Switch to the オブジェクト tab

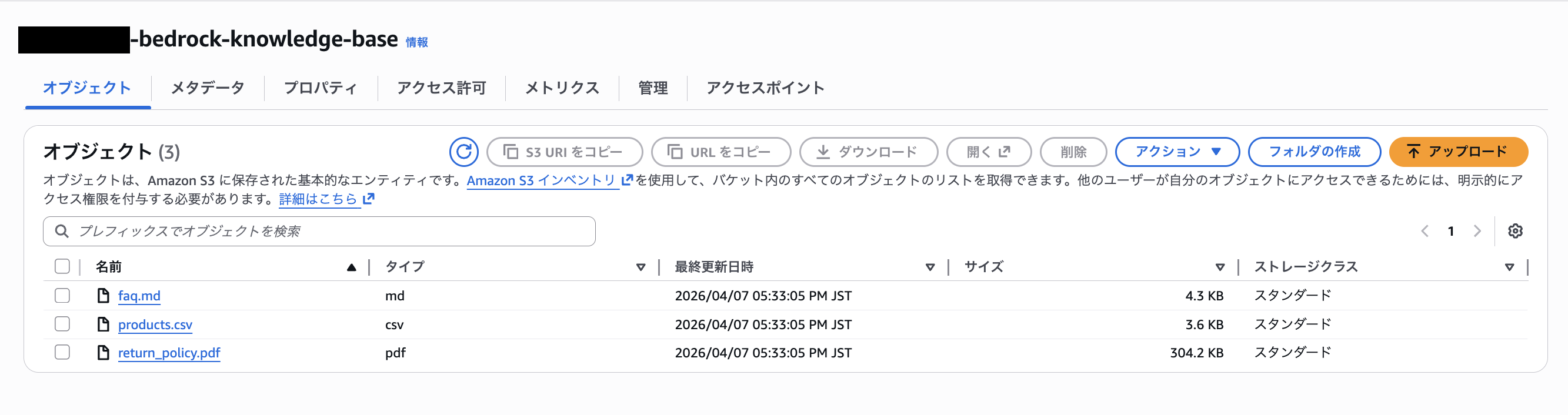pos(87,88)
